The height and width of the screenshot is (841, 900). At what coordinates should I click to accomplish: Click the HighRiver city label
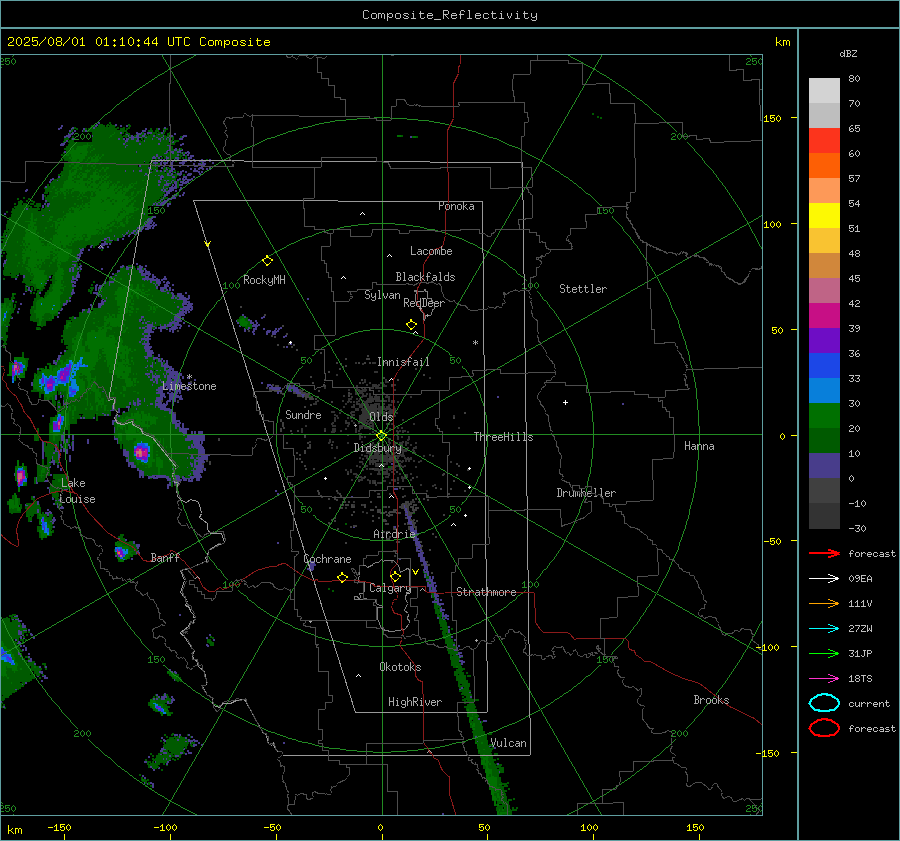coord(415,702)
